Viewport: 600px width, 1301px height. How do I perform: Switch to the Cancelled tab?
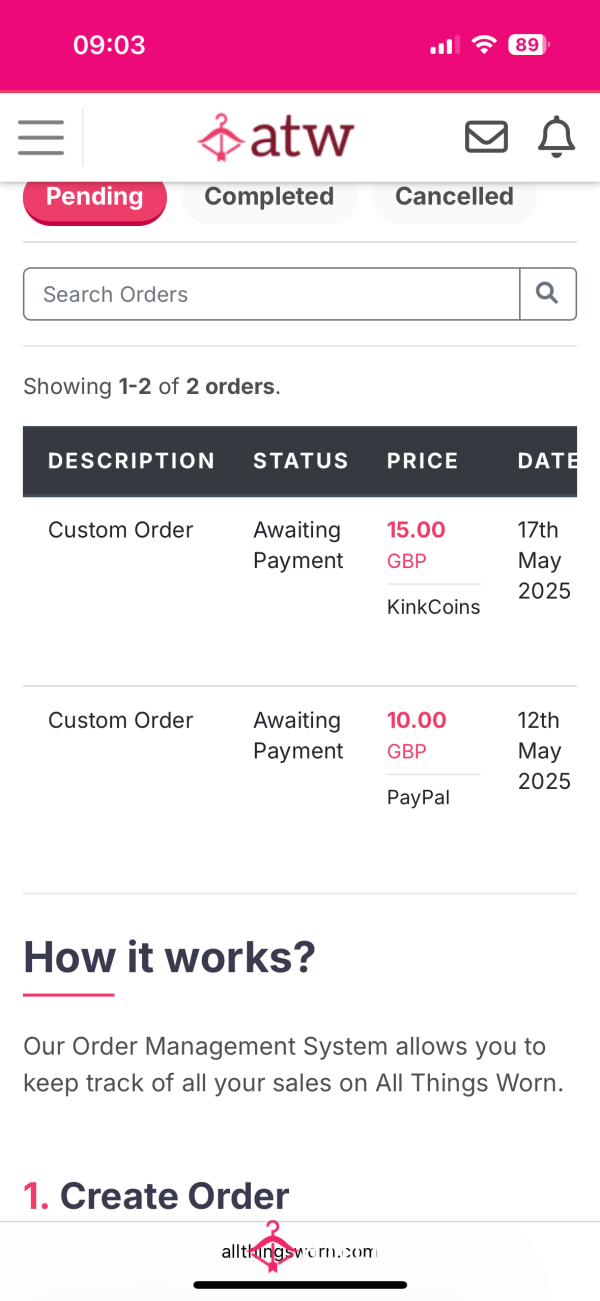click(x=454, y=197)
